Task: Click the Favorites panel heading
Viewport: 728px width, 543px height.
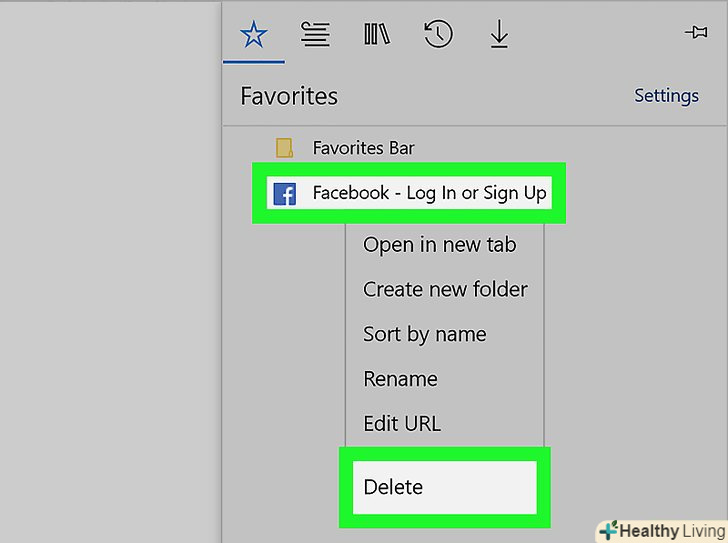Action: [x=289, y=96]
